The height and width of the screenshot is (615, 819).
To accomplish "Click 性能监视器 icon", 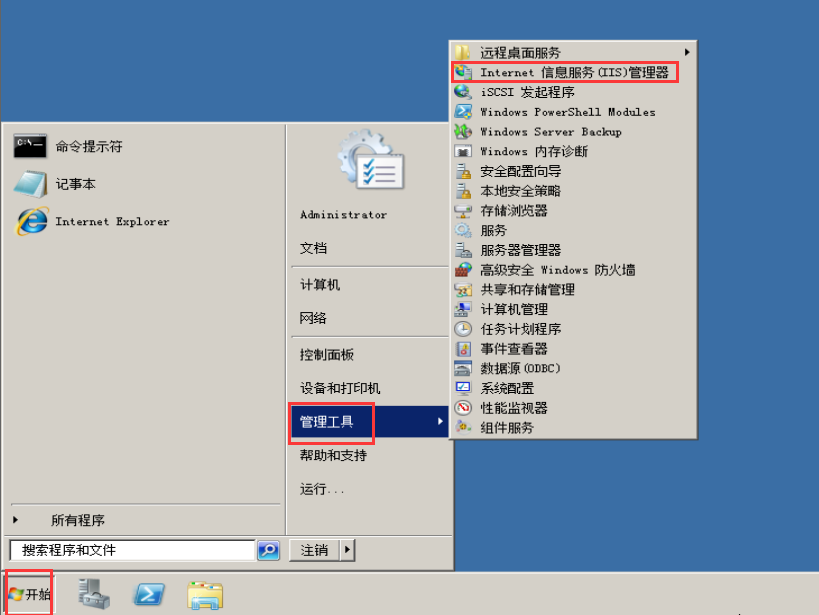I will pyautogui.click(x=463, y=408).
